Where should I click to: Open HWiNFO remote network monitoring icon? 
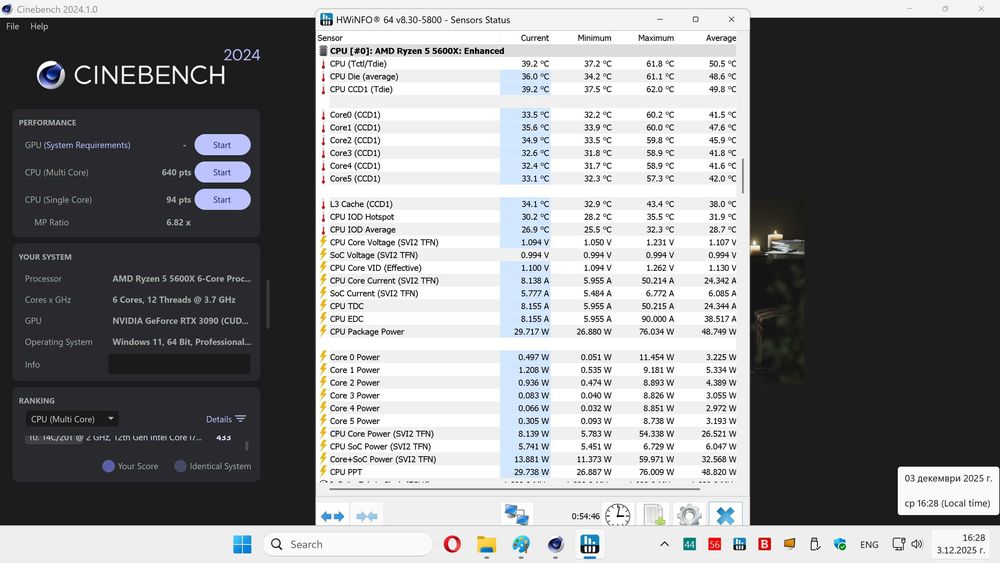(517, 515)
